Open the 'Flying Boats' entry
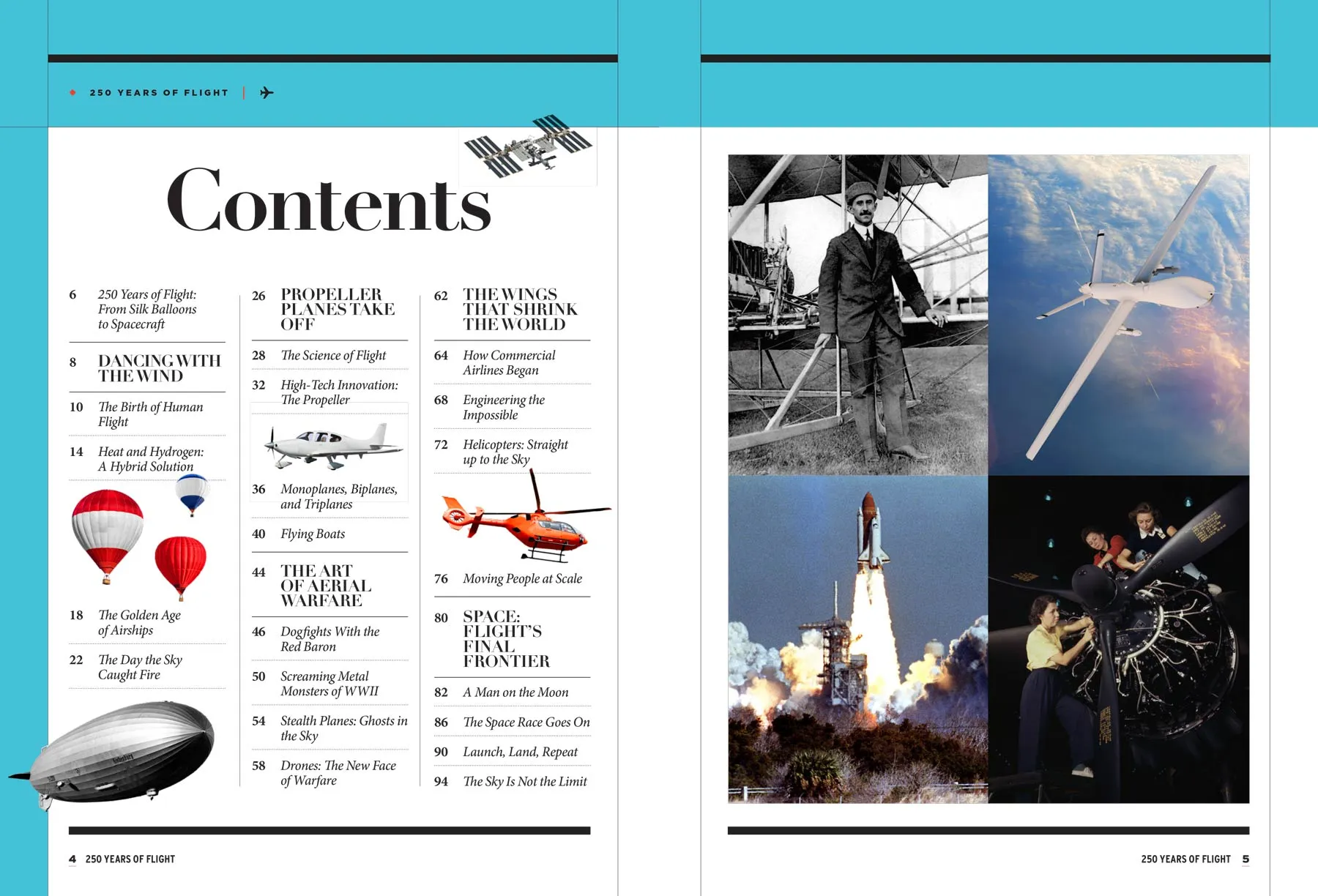This screenshot has height=896, width=1318. point(313,534)
